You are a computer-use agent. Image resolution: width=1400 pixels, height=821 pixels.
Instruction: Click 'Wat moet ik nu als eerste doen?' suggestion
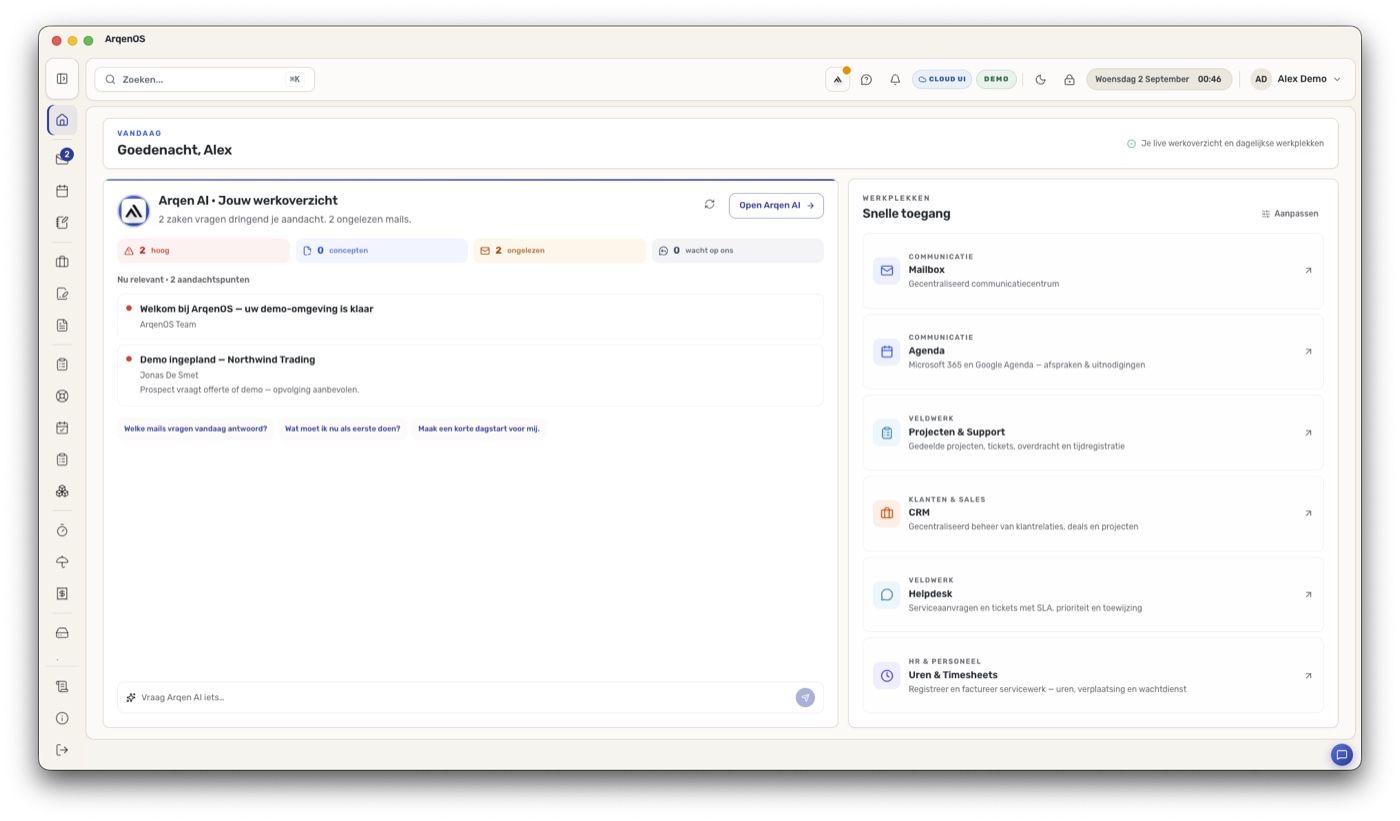tap(343, 429)
